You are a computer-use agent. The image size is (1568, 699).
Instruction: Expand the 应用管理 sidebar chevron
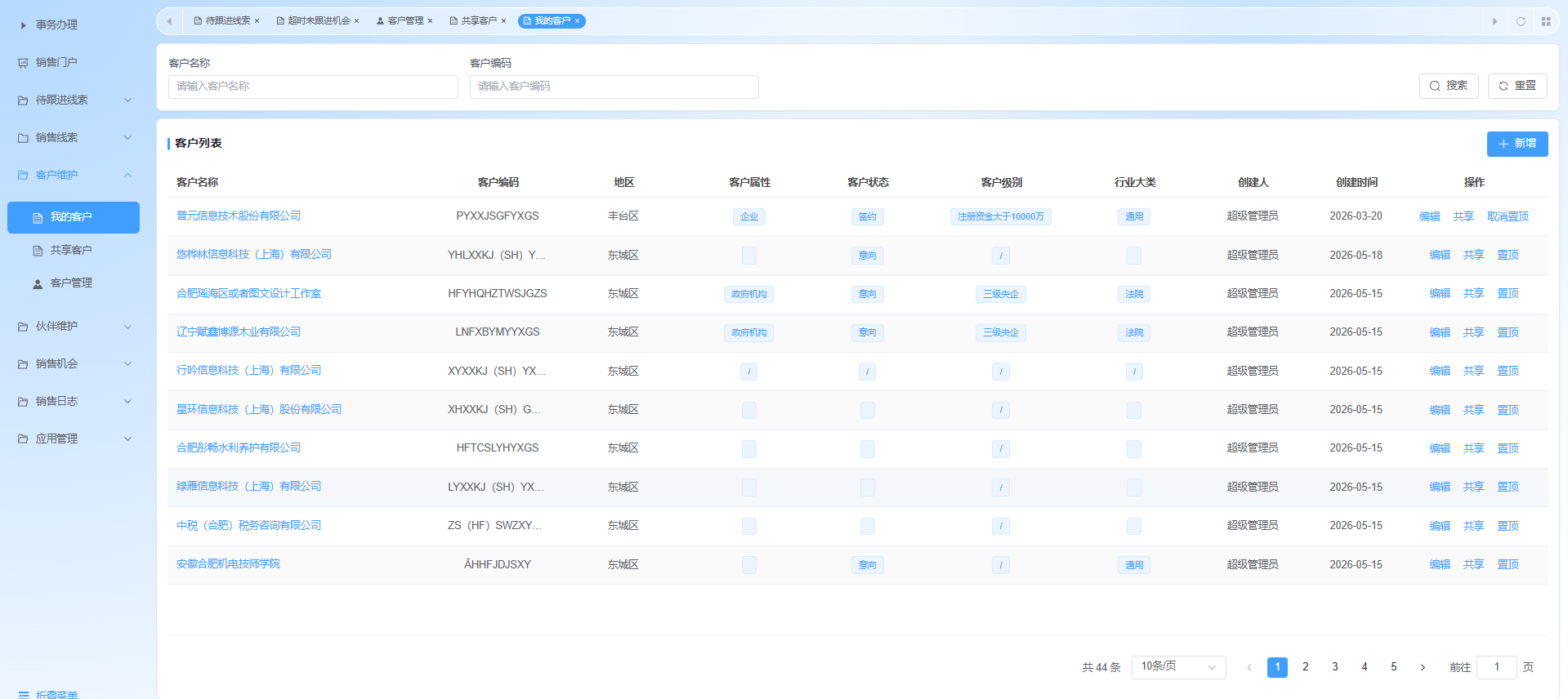pyautogui.click(x=127, y=439)
